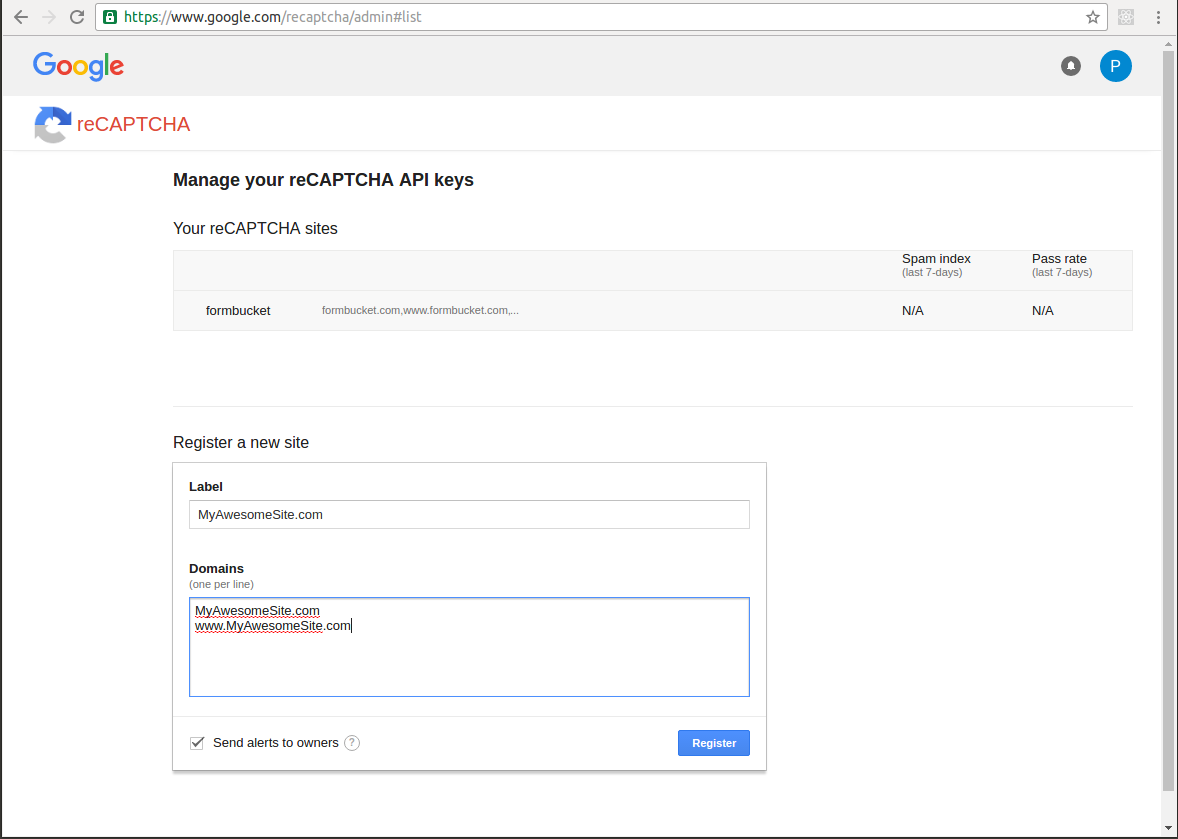1178x839 pixels.
Task: Click into the Label input field
Action: pyautogui.click(x=469, y=515)
